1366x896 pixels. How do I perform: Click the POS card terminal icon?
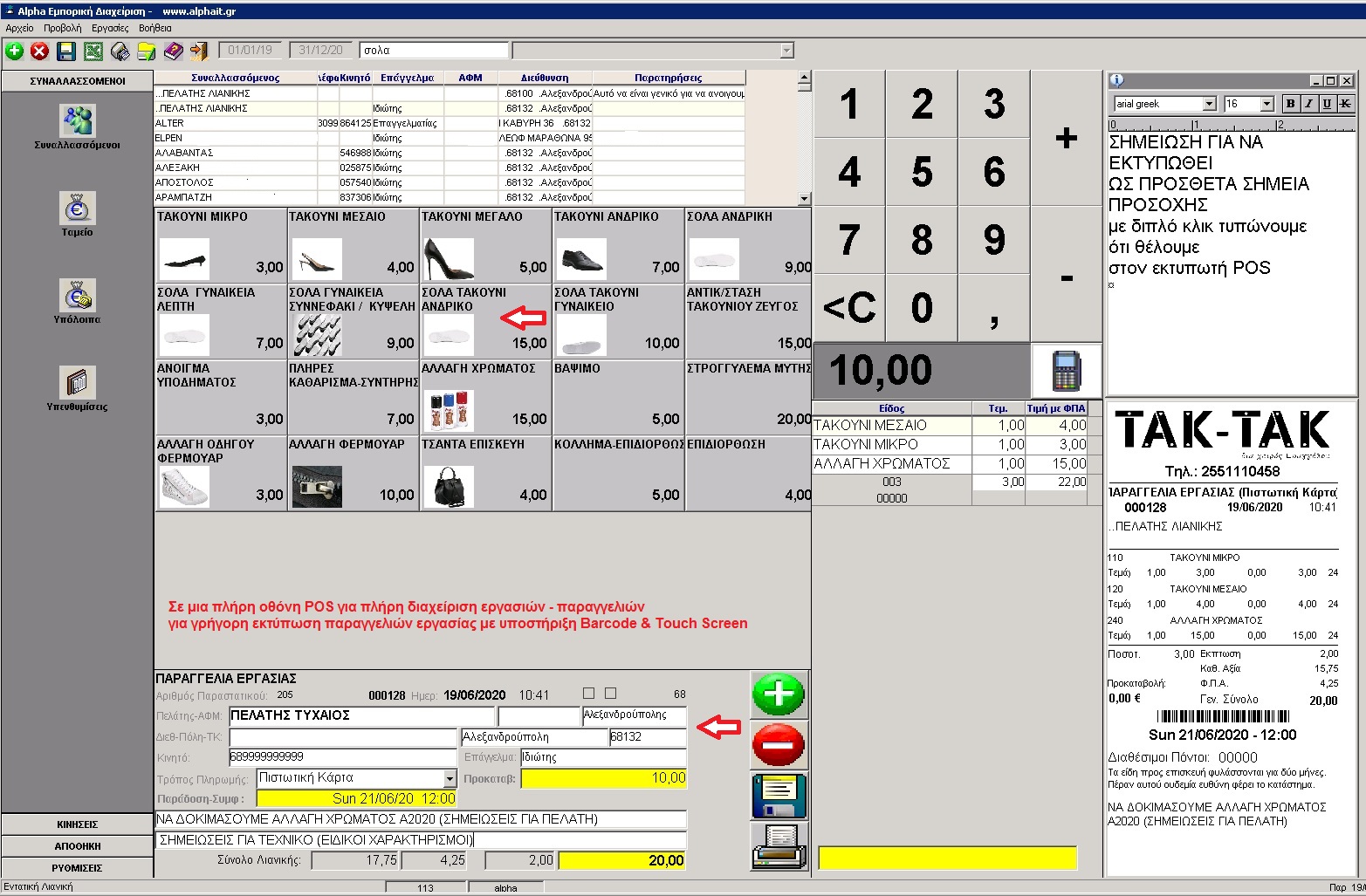[1067, 370]
